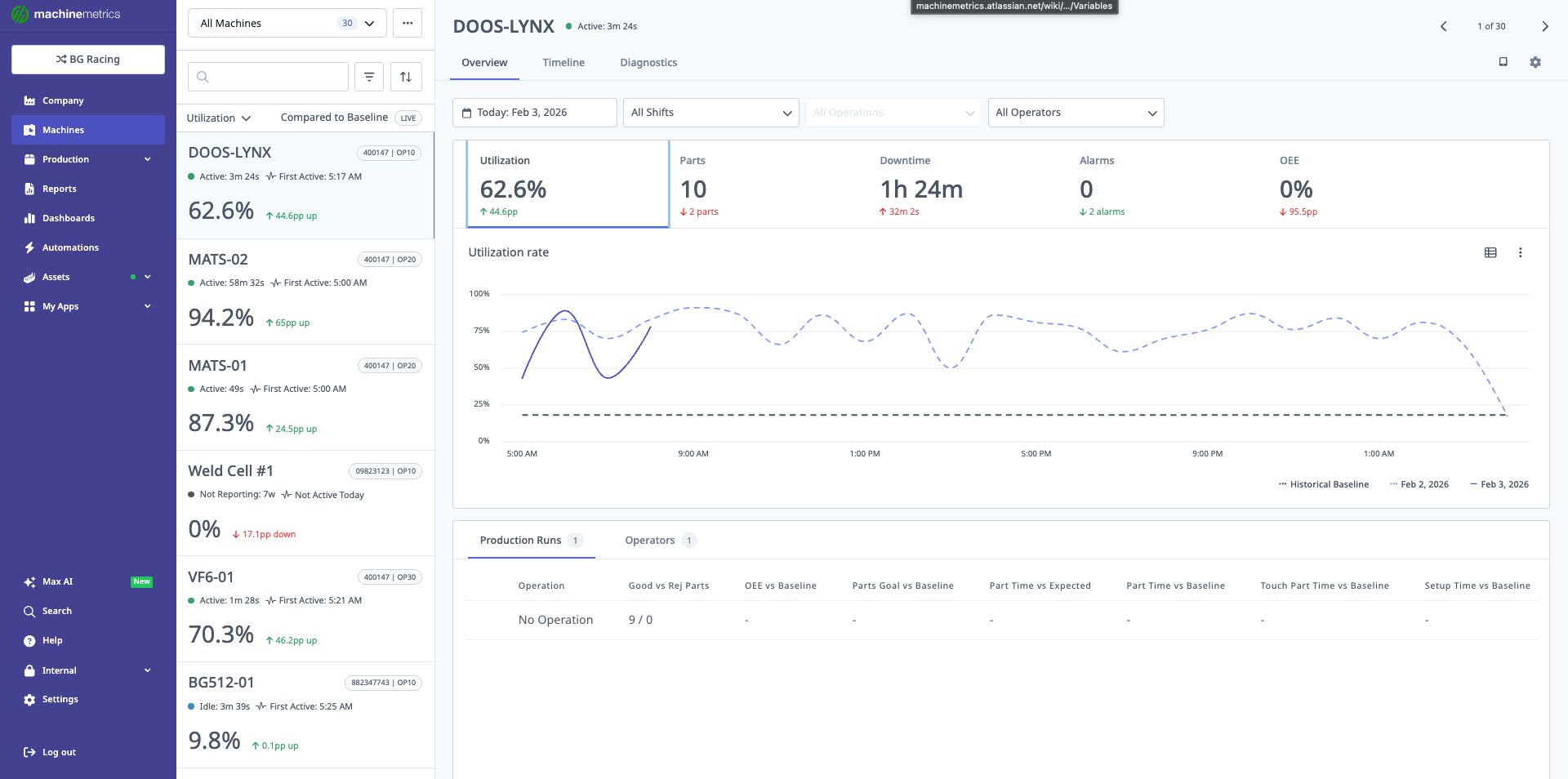Go to next machine arrow

point(1544,26)
